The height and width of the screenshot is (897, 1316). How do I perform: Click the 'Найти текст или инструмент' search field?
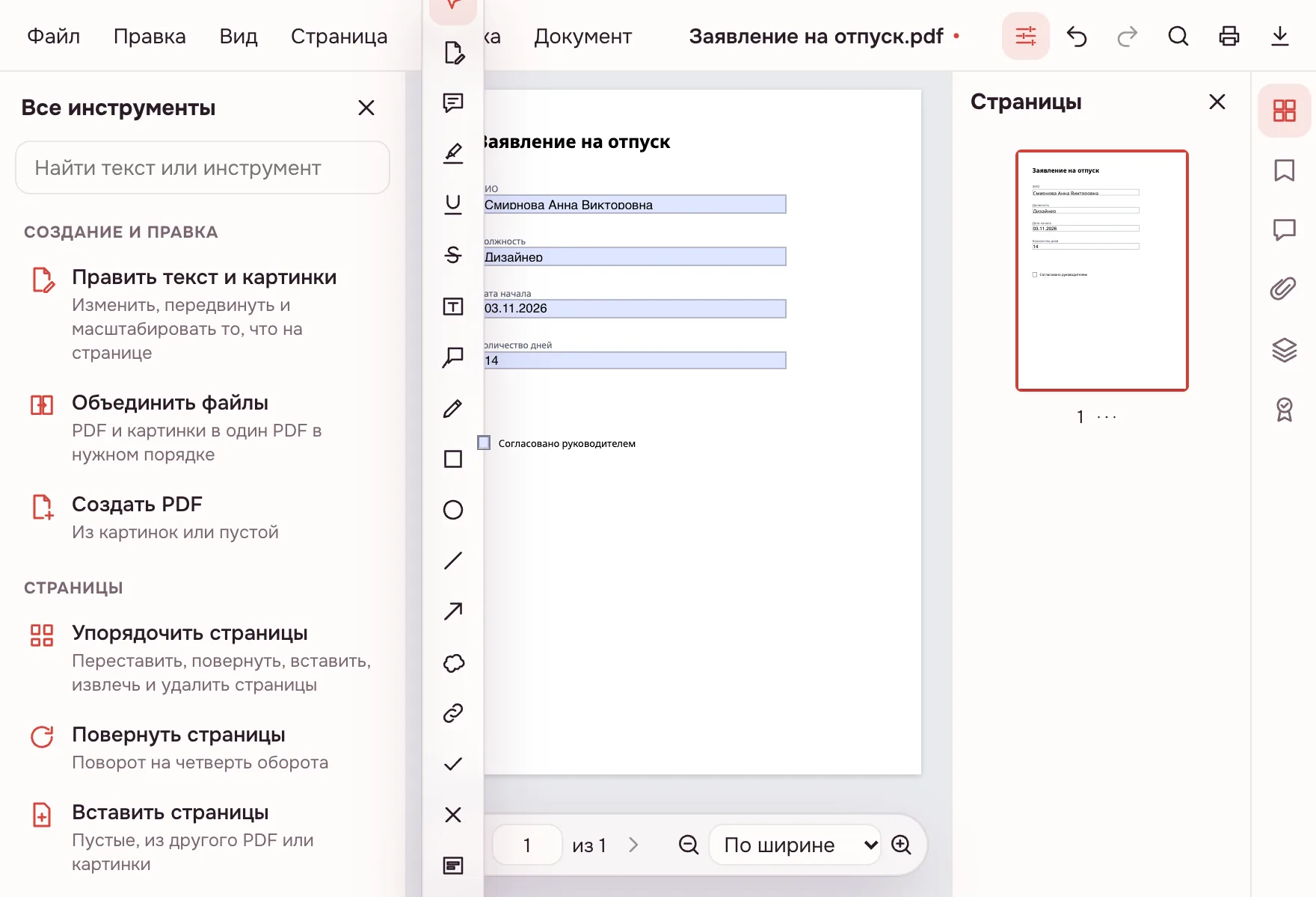pos(203,167)
